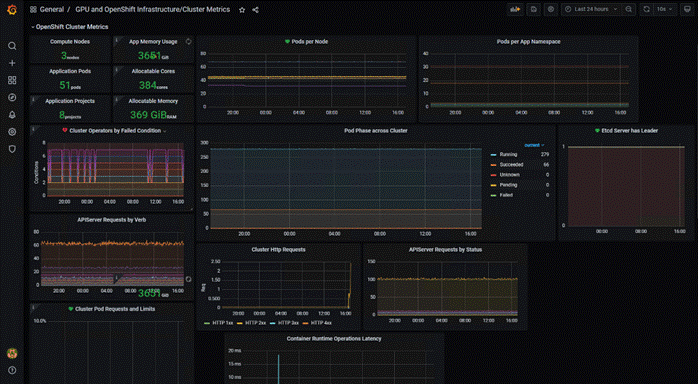Click the Running color swatch in legend
The height and width of the screenshot is (384, 698).
click(x=493, y=155)
